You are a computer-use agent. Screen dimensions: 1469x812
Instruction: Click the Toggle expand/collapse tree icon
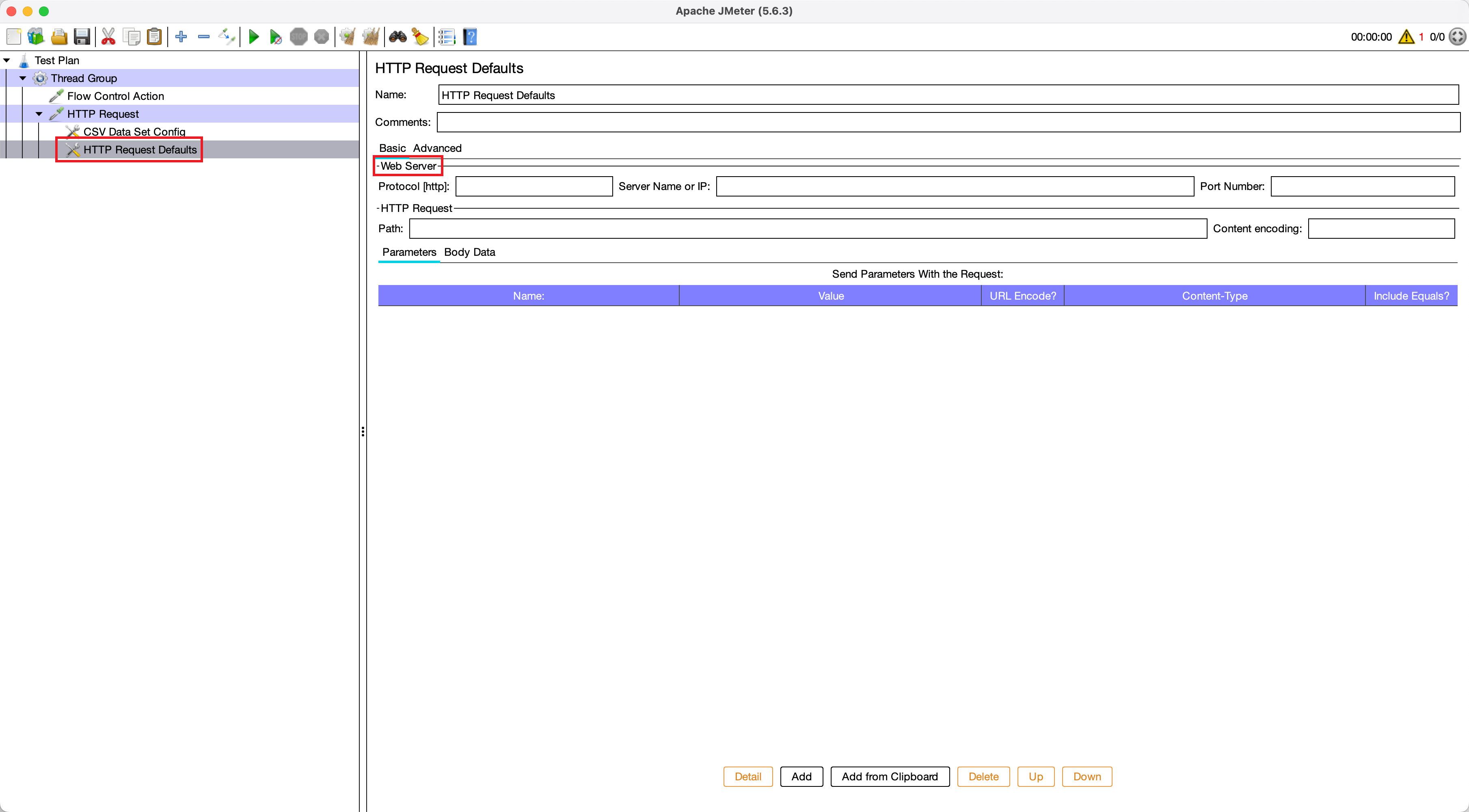pos(227,37)
